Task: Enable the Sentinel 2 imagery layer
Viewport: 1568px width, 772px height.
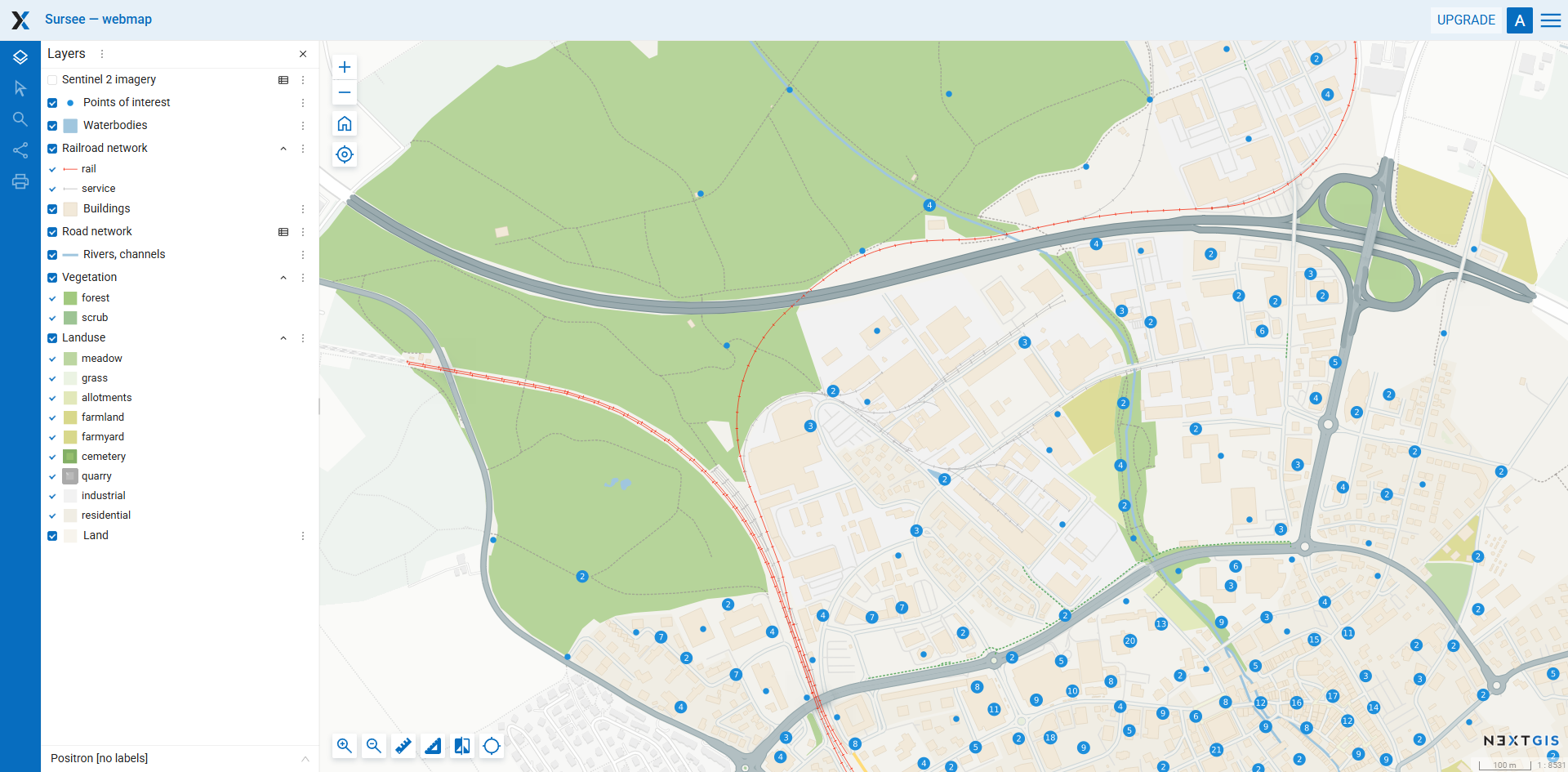Action: pos(52,80)
